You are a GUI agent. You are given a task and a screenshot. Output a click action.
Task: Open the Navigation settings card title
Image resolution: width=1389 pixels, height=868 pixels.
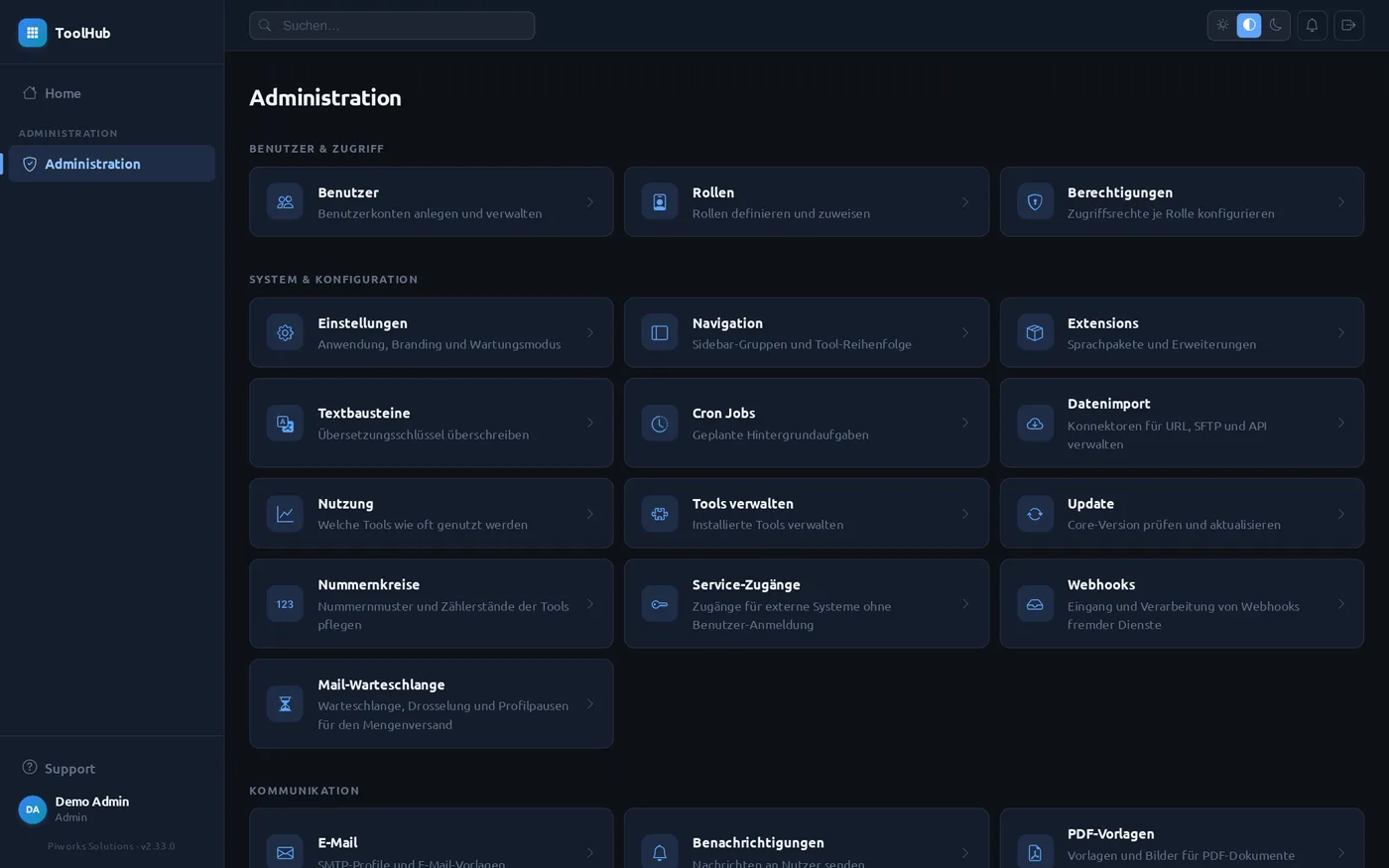tap(727, 323)
